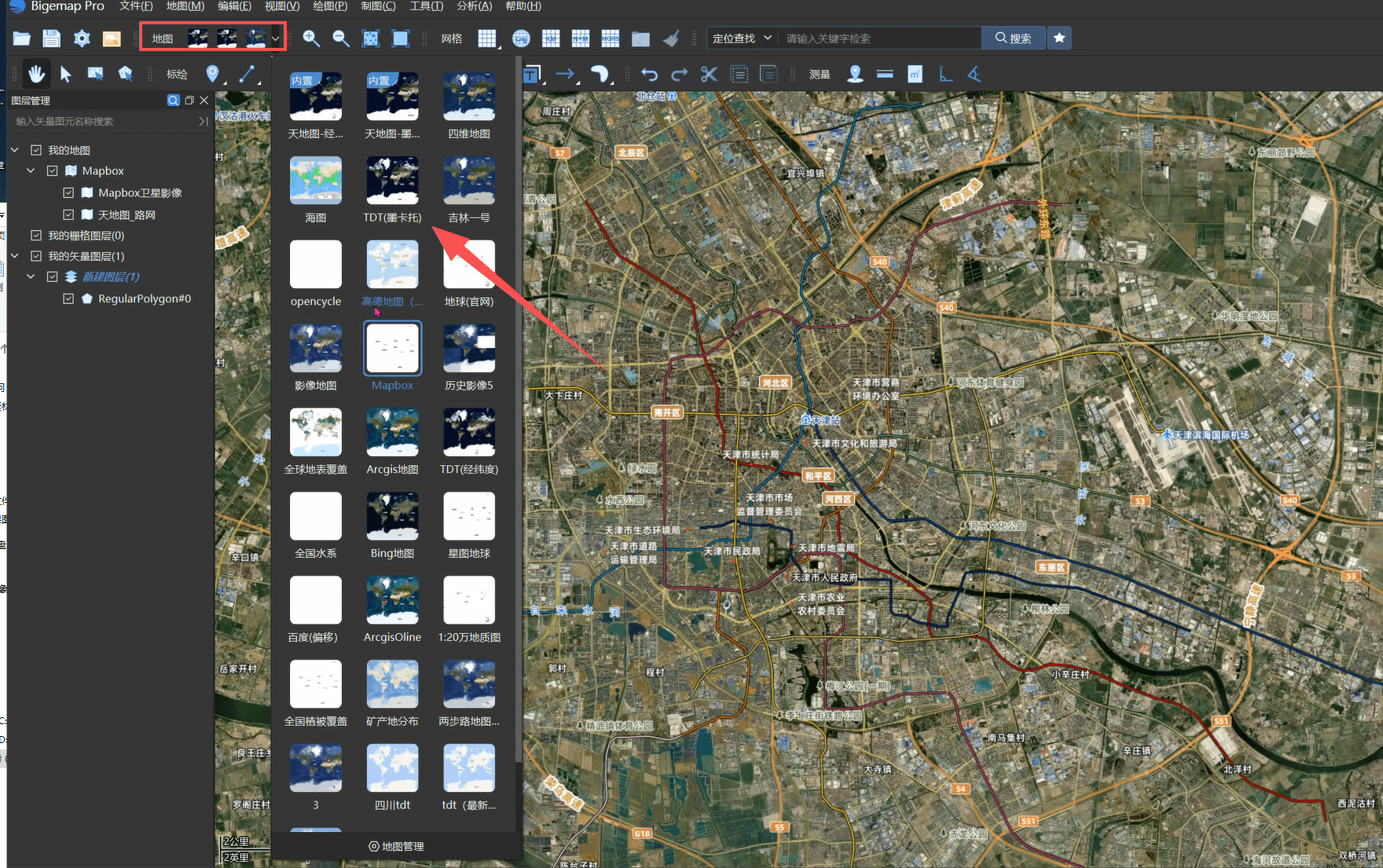
Task: Click the vector feature name search box
Action: [x=106, y=121]
